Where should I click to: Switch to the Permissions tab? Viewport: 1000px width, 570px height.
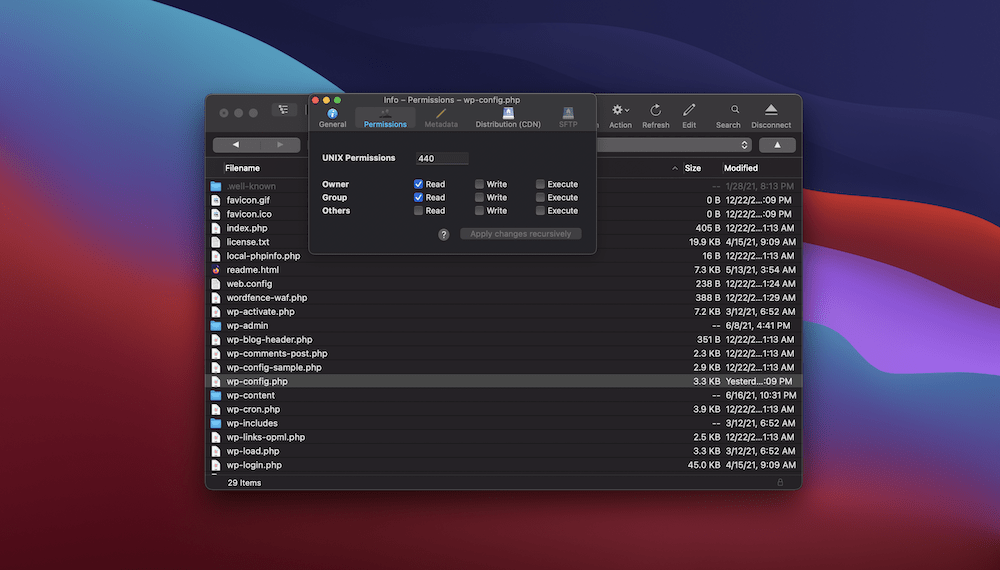[385, 118]
